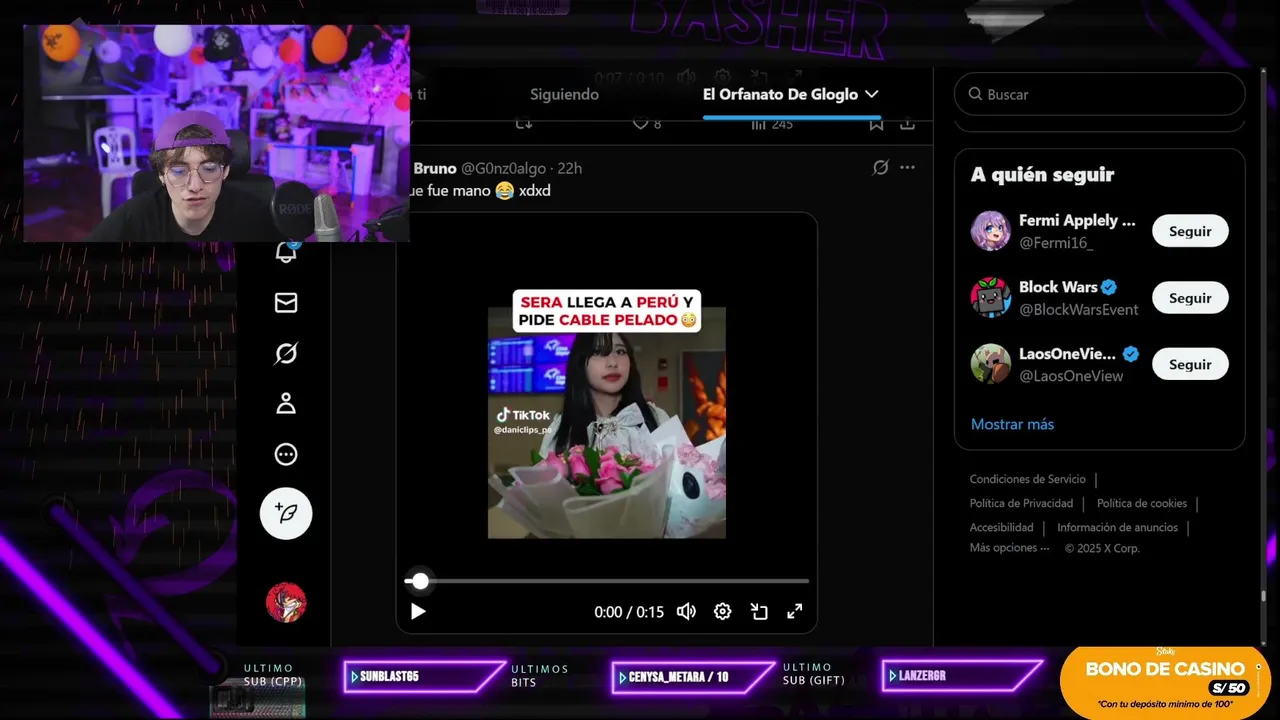Open Información de anuncios link
The image size is (1280, 720).
tap(1117, 527)
